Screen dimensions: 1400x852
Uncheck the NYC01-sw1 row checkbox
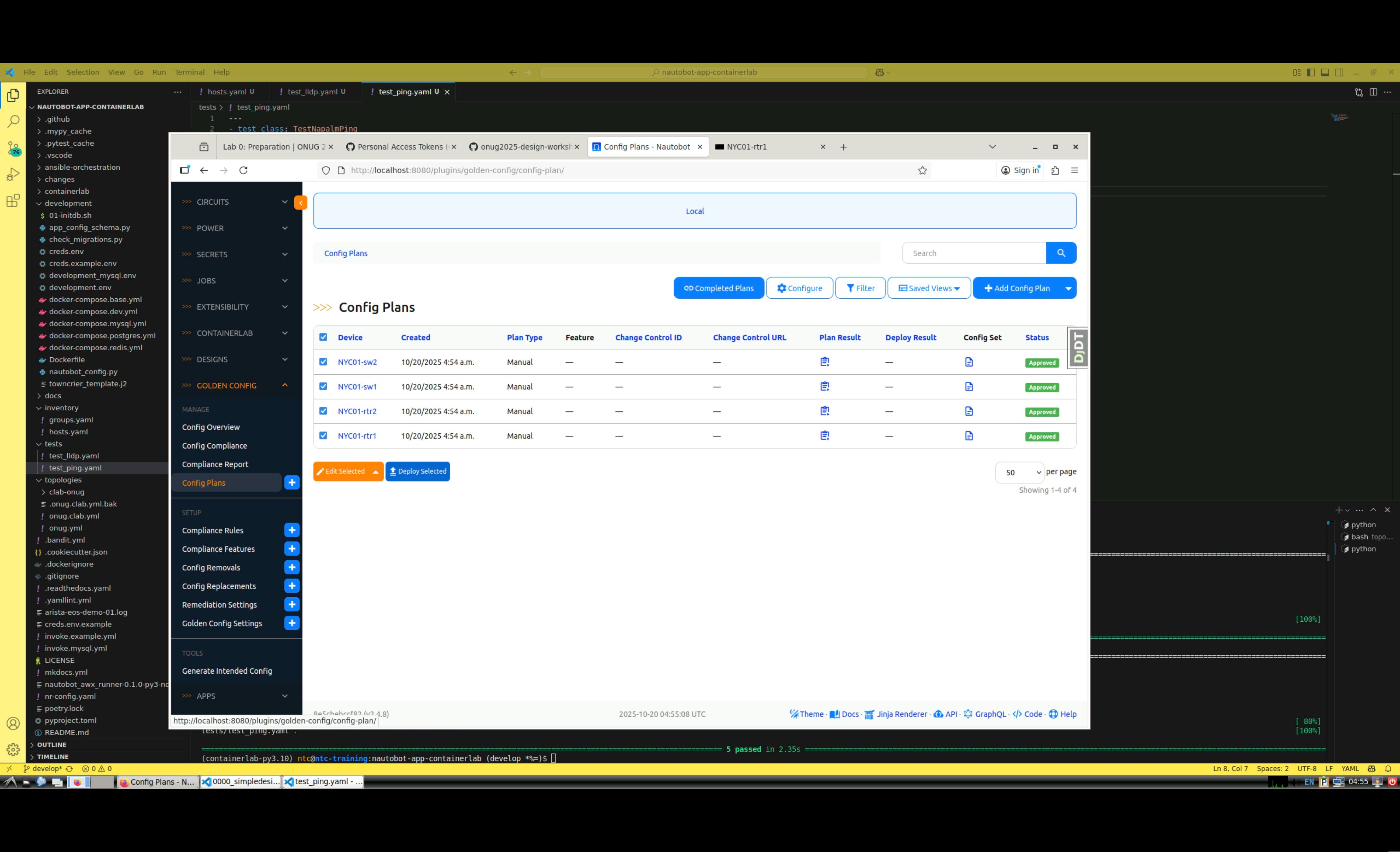(x=323, y=386)
